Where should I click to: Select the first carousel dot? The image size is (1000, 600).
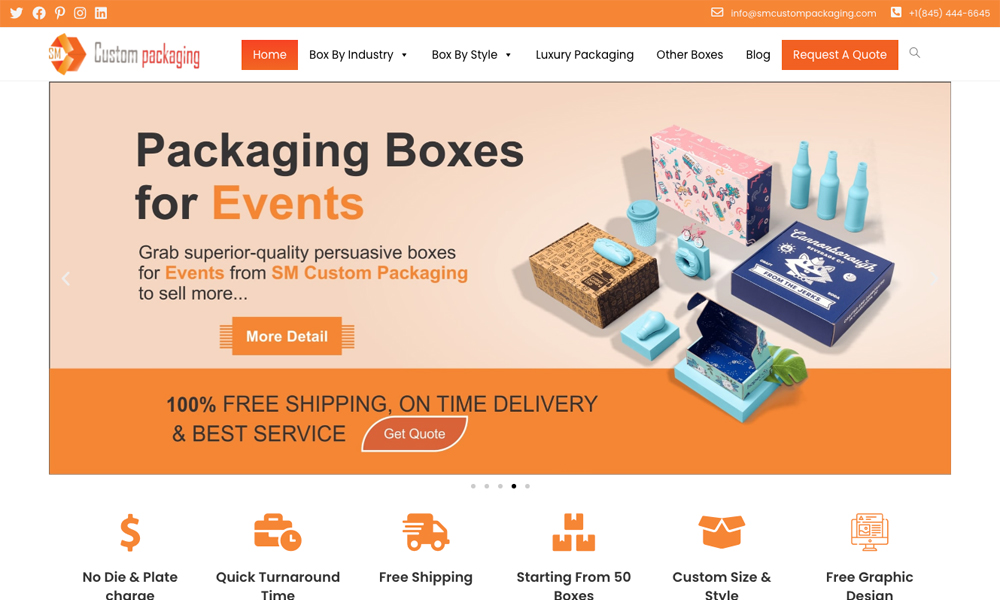(x=473, y=486)
